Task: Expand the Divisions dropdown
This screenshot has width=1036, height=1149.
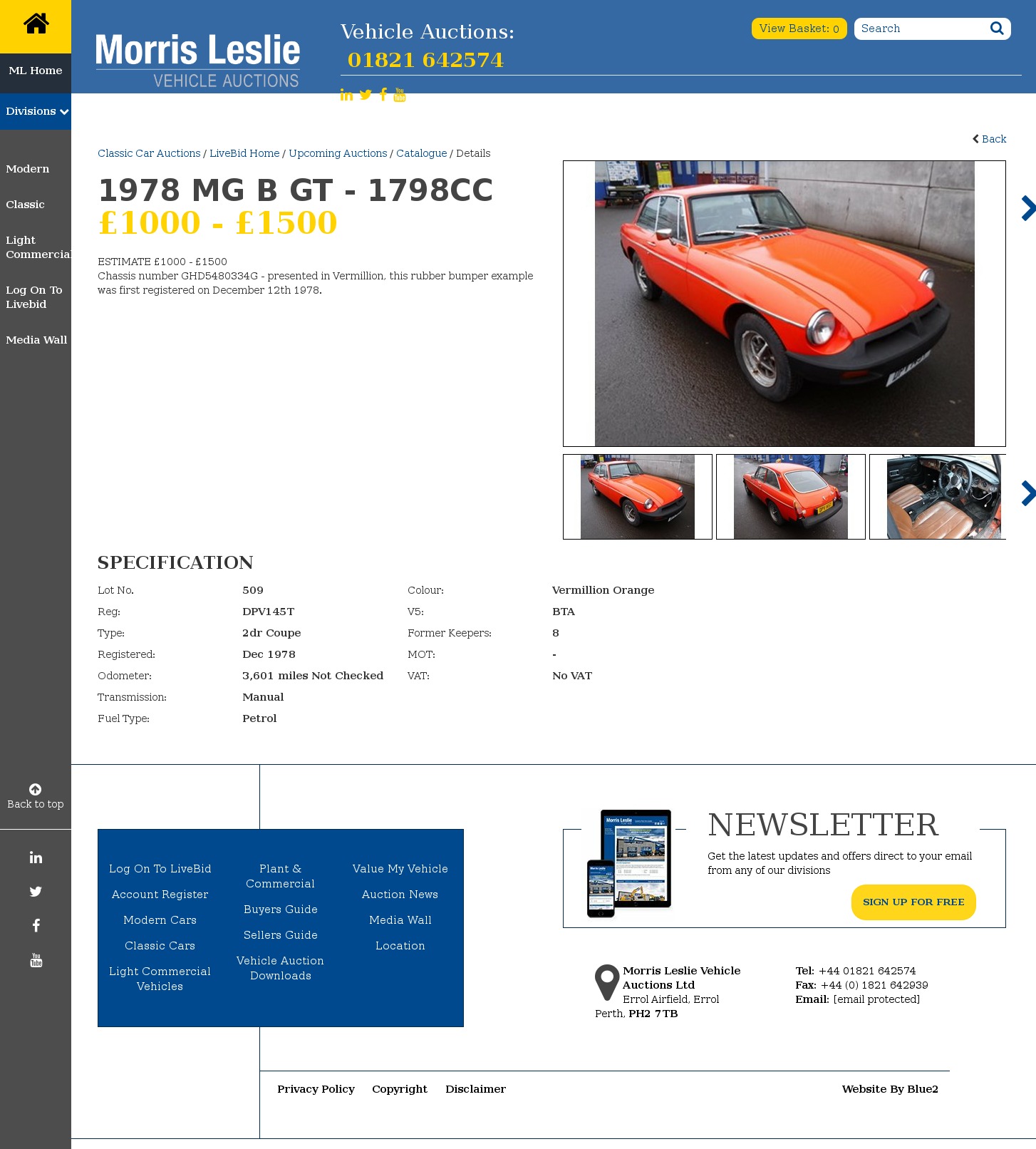Action: point(36,111)
